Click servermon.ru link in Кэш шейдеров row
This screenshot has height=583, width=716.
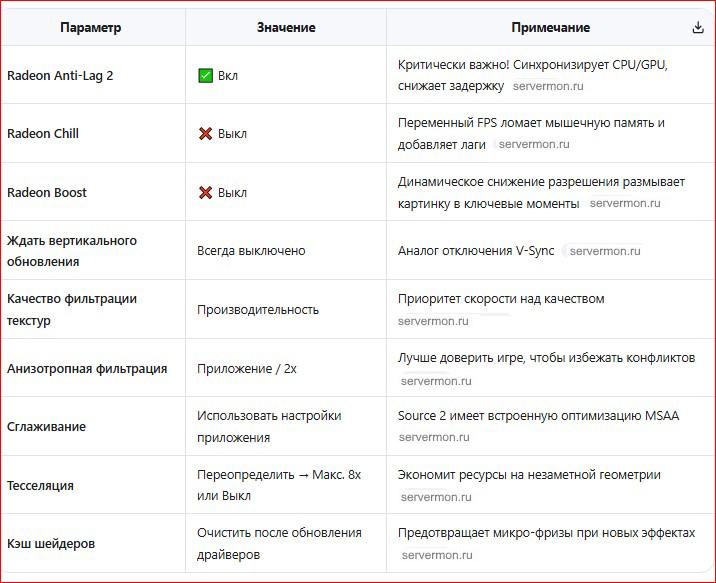pyautogui.click(x=437, y=555)
